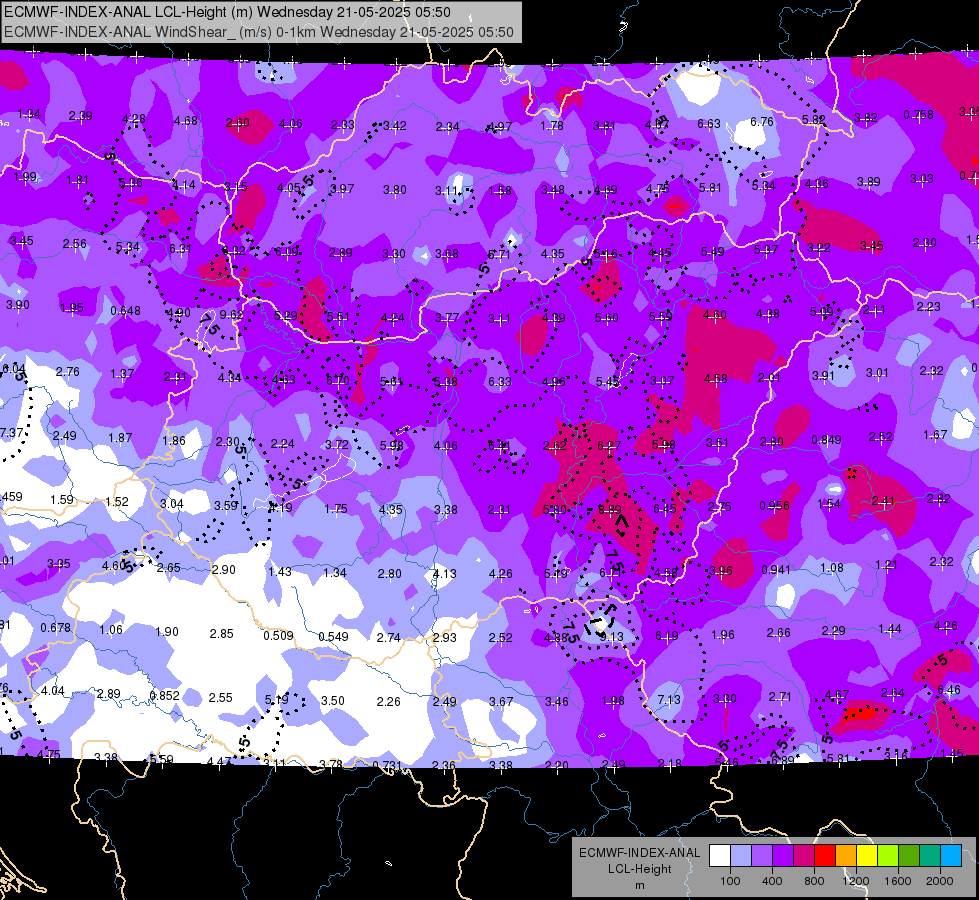Click the wind shear value 3.67
This screenshot has width=979, height=900.
tap(501, 701)
